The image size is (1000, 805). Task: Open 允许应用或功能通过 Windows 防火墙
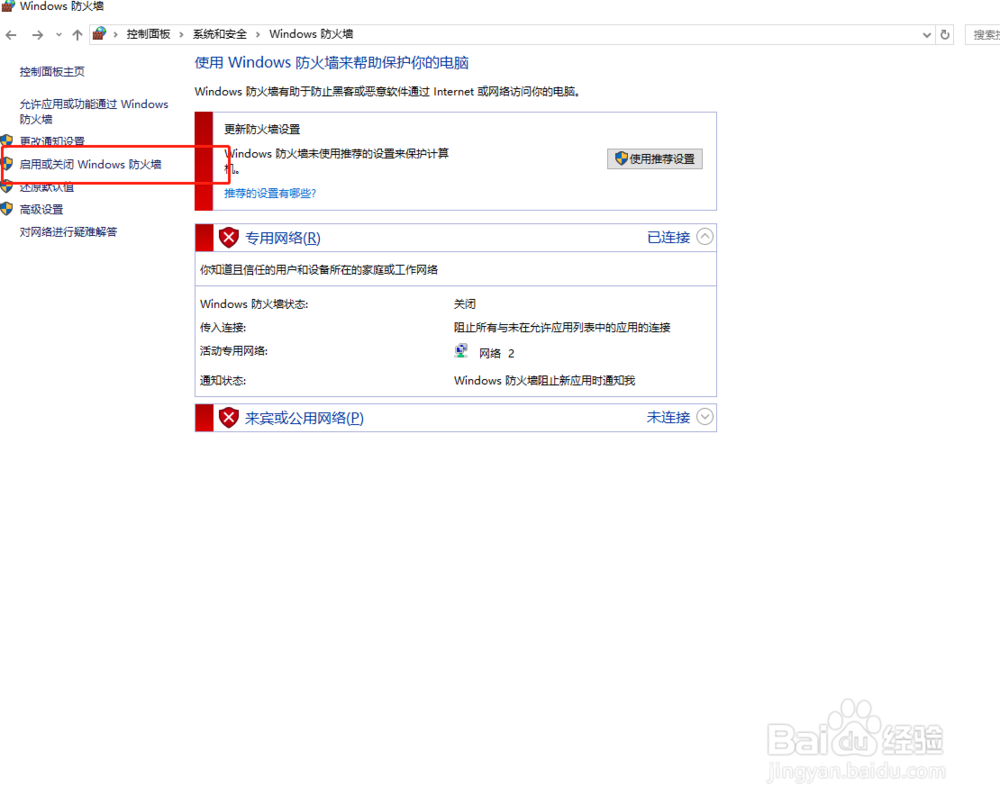click(x=94, y=112)
